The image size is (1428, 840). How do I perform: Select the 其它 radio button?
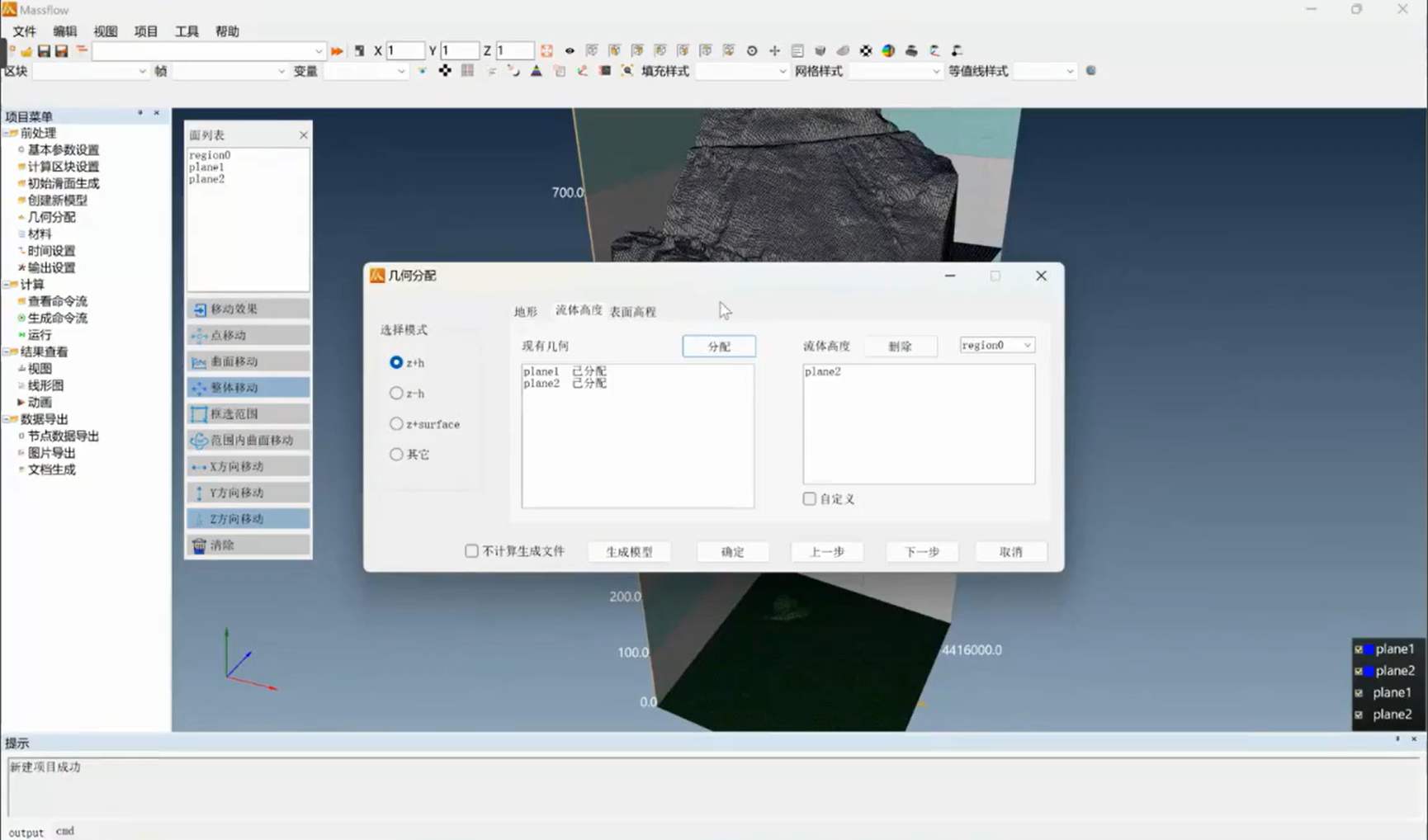pyautogui.click(x=396, y=454)
